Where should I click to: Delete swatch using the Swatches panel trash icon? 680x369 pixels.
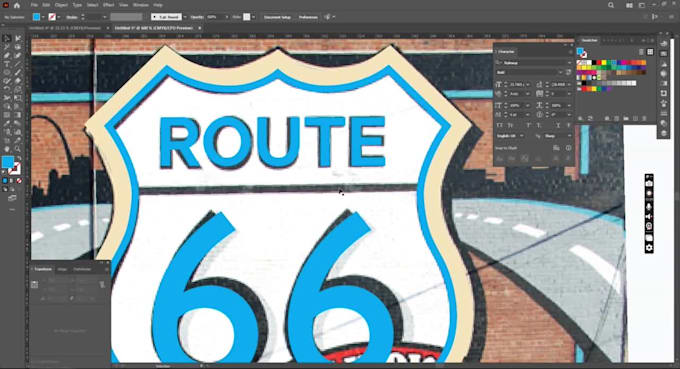pyautogui.click(x=644, y=118)
